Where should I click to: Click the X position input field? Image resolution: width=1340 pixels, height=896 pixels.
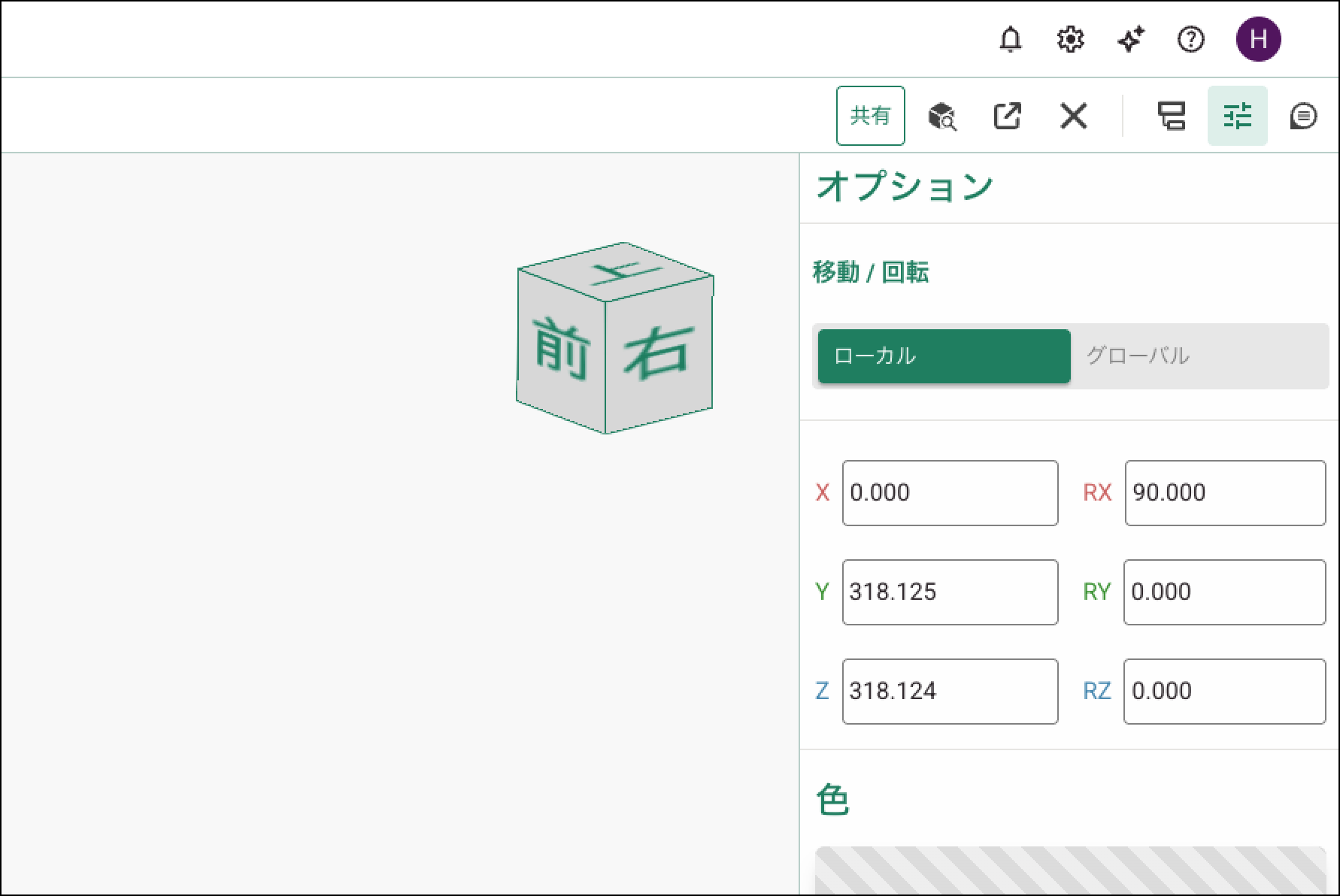click(950, 493)
